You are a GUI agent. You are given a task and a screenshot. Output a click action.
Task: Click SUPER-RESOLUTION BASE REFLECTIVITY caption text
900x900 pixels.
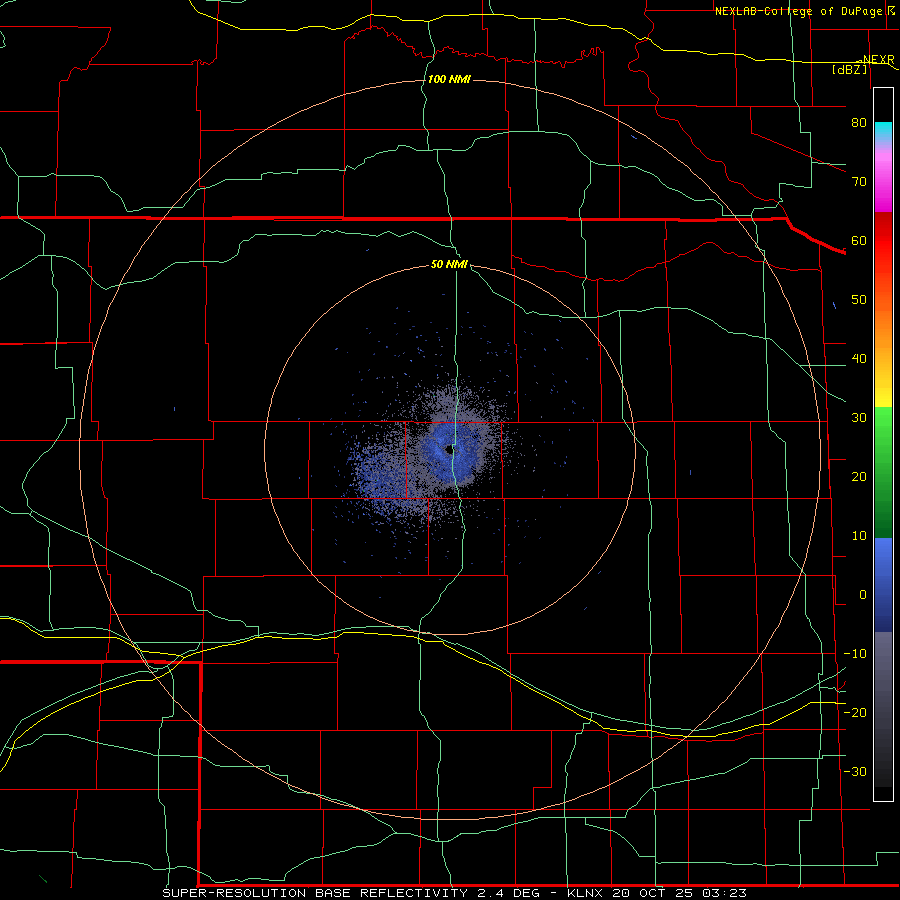pos(315,893)
